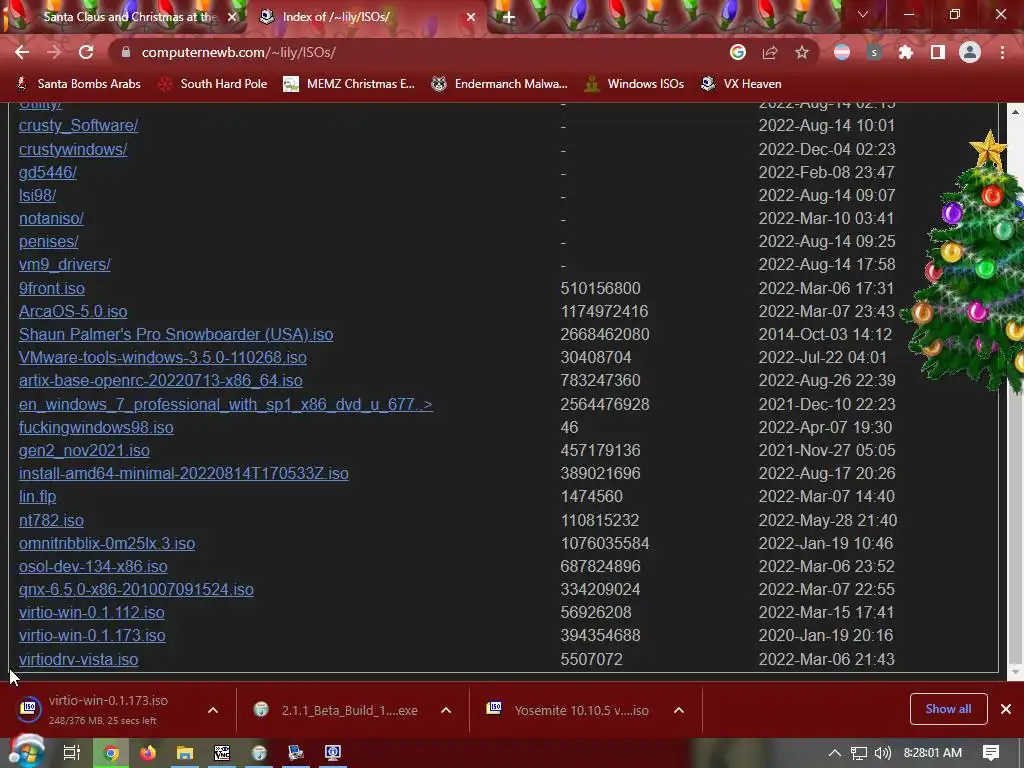The height and width of the screenshot is (768, 1024).
Task: Toggle the browser side panel
Action: pos(938,52)
